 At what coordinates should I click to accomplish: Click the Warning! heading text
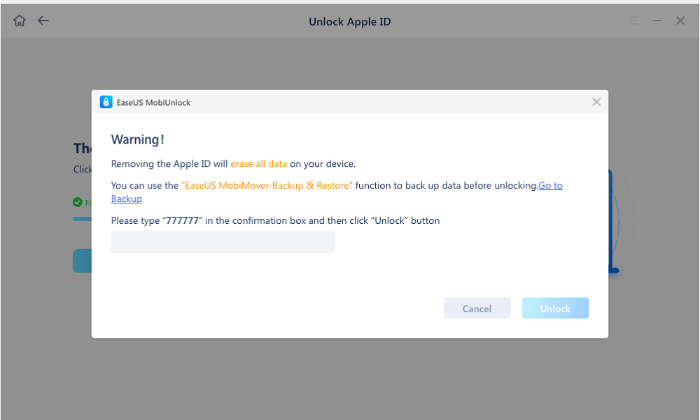tap(138, 140)
